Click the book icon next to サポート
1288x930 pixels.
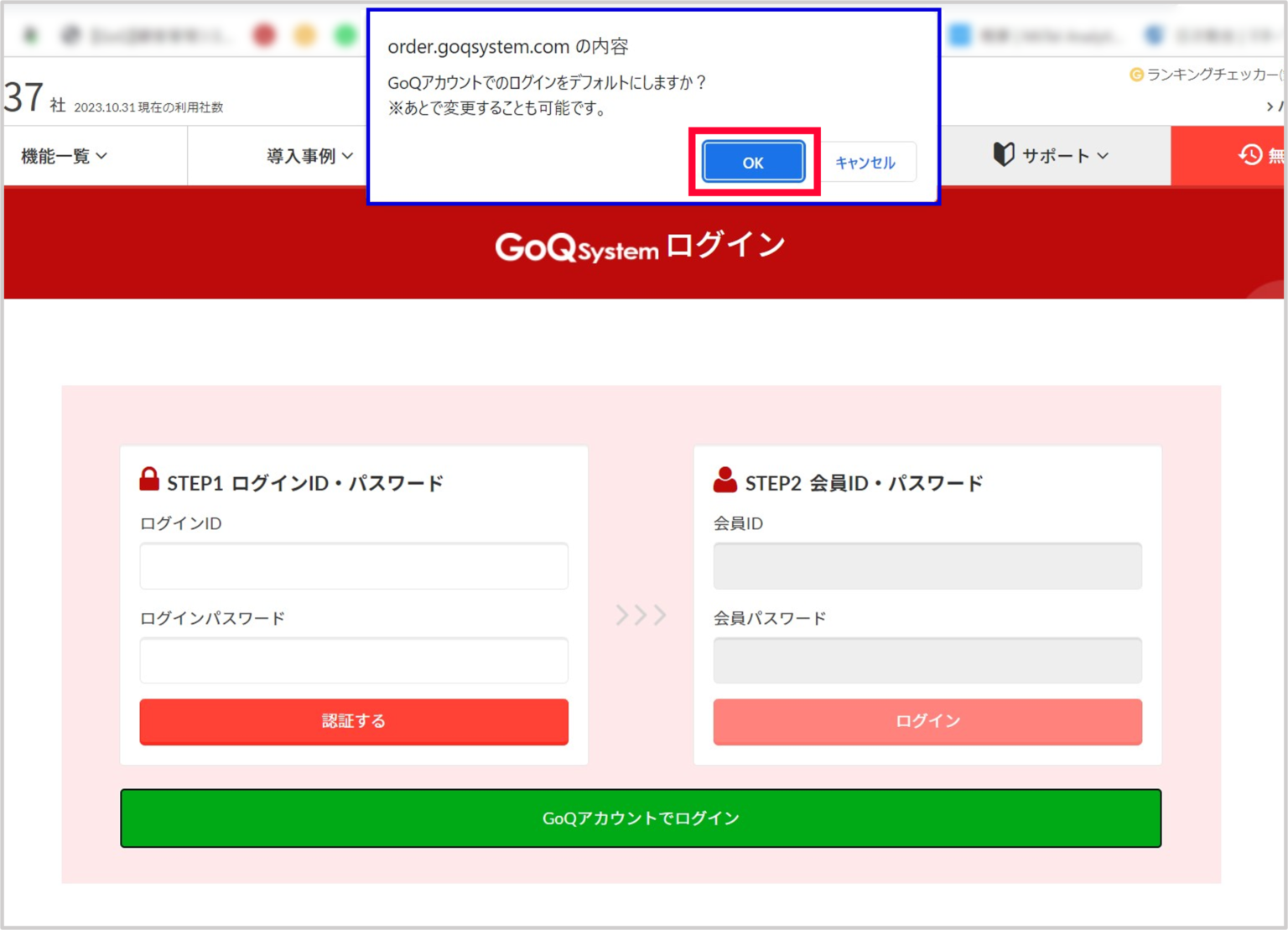[1003, 154]
